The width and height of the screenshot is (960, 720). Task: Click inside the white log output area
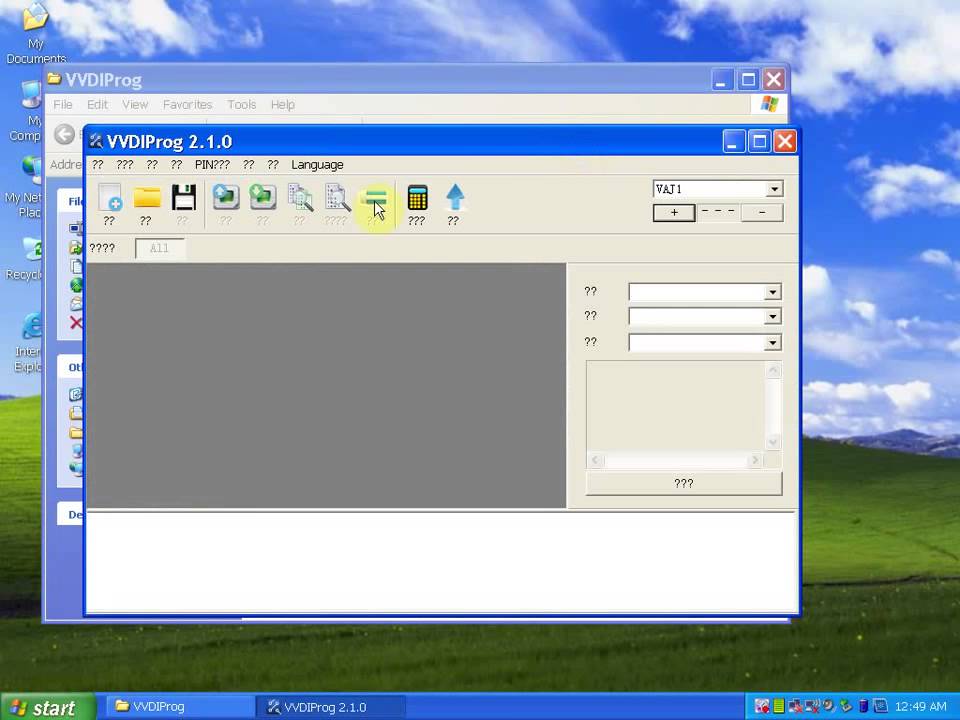pyautogui.click(x=441, y=562)
